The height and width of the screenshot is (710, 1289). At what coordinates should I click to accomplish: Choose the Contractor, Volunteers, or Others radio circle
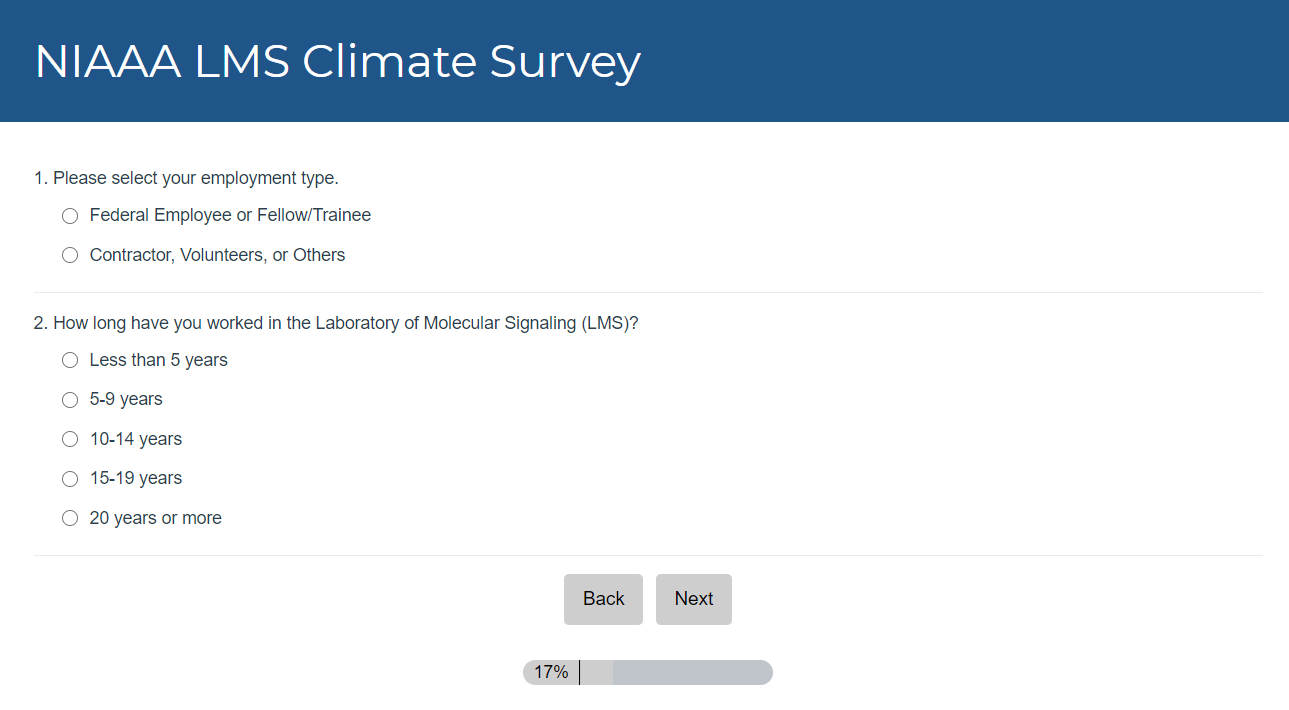click(70, 256)
